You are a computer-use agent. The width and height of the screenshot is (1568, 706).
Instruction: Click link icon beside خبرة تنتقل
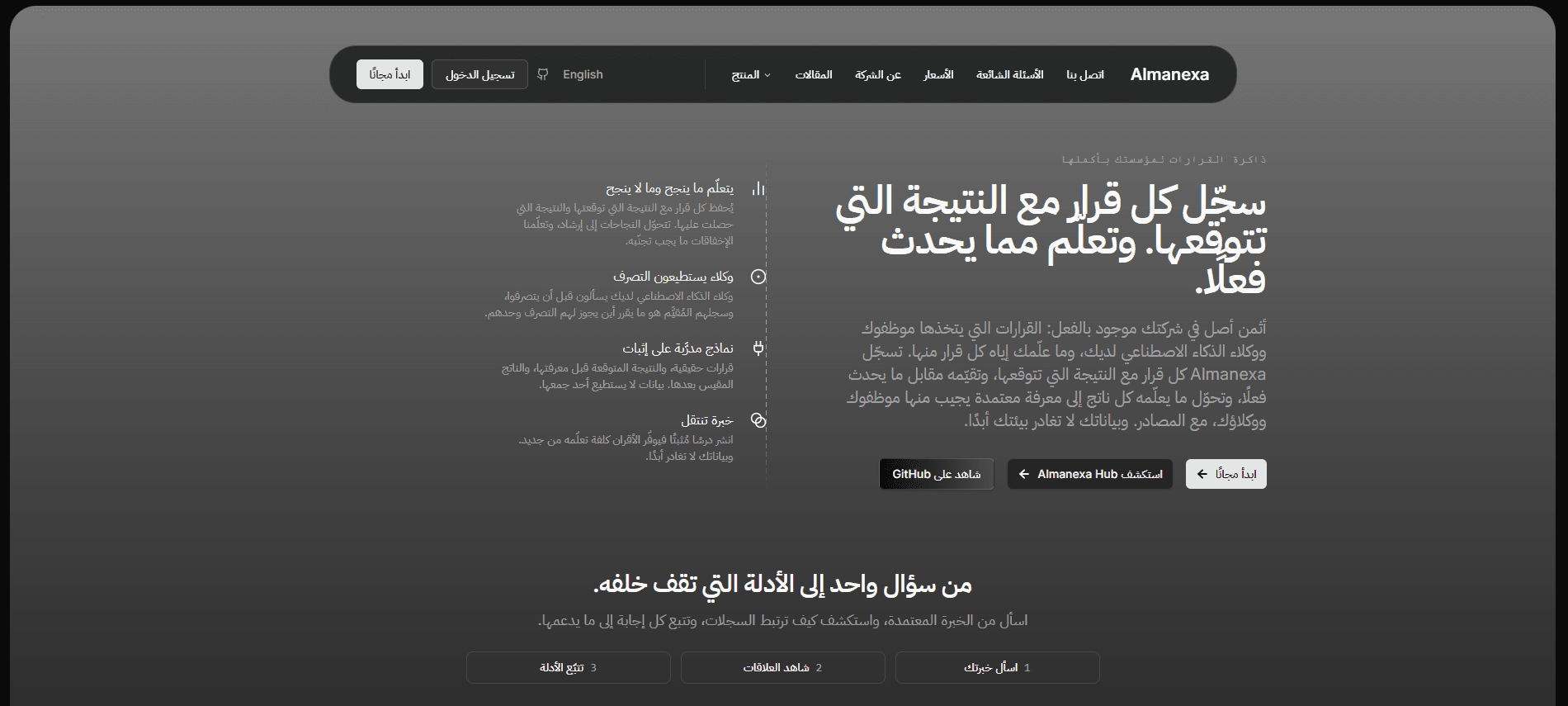[758, 420]
